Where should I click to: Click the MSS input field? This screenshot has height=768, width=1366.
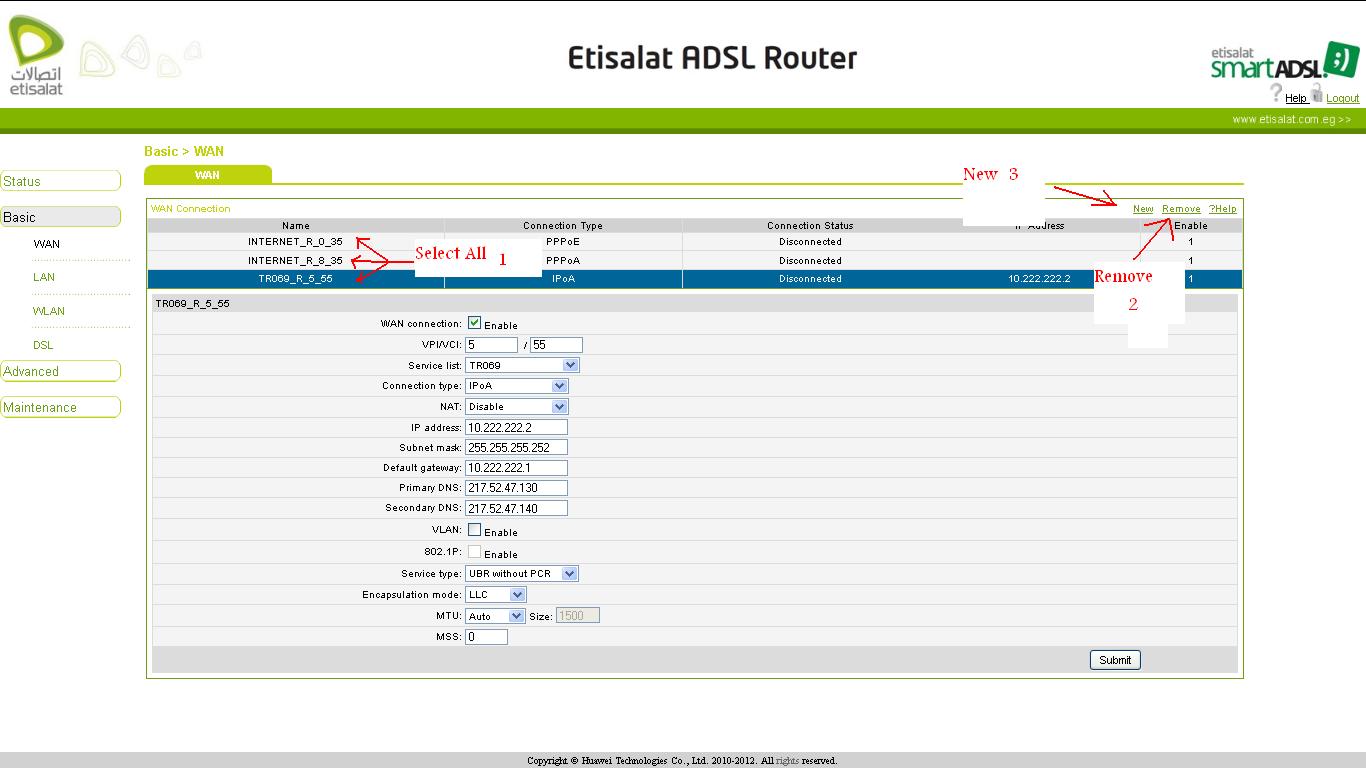click(486, 637)
